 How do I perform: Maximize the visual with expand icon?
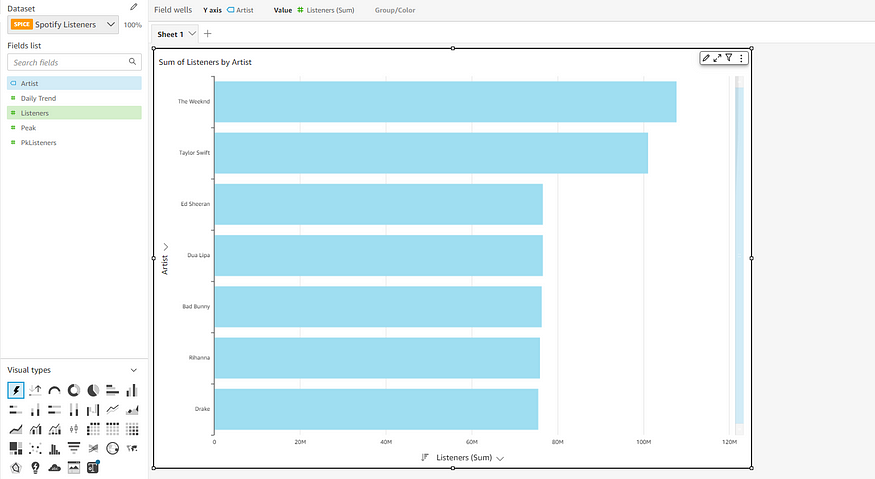[717, 58]
